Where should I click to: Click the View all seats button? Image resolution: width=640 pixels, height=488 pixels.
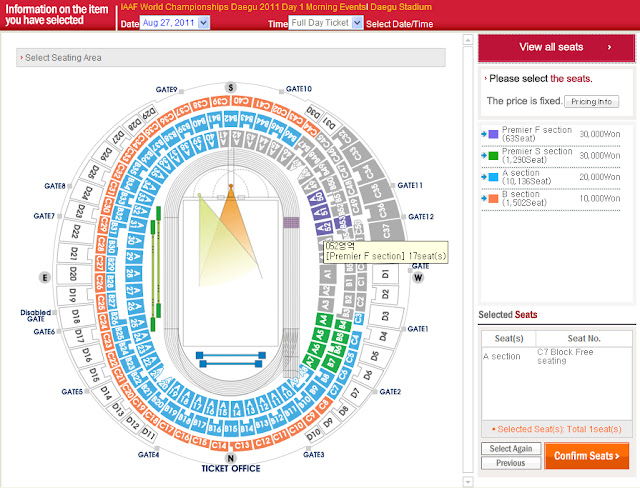(x=556, y=47)
